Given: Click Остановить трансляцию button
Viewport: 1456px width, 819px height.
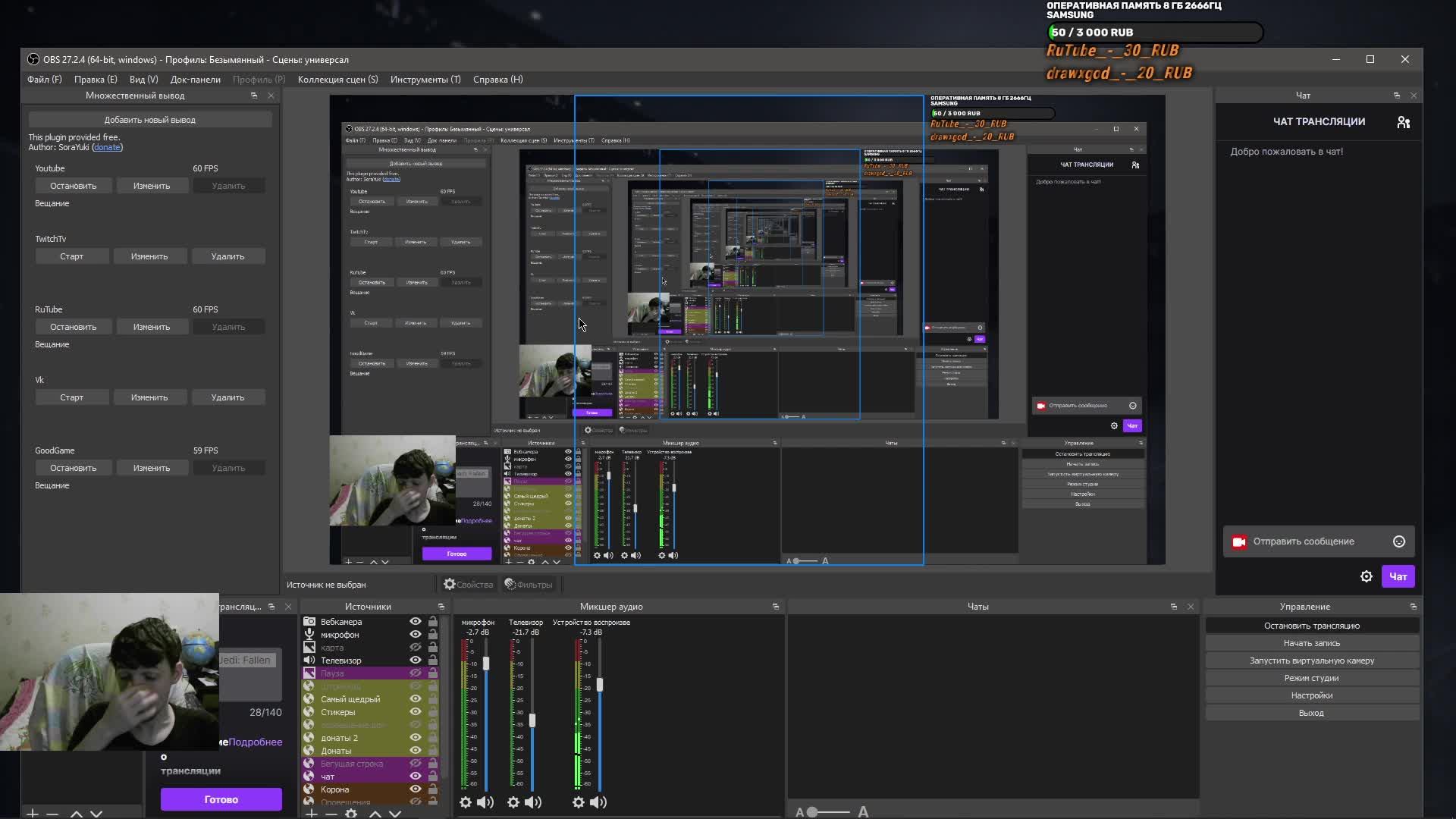Looking at the screenshot, I should [1311, 626].
